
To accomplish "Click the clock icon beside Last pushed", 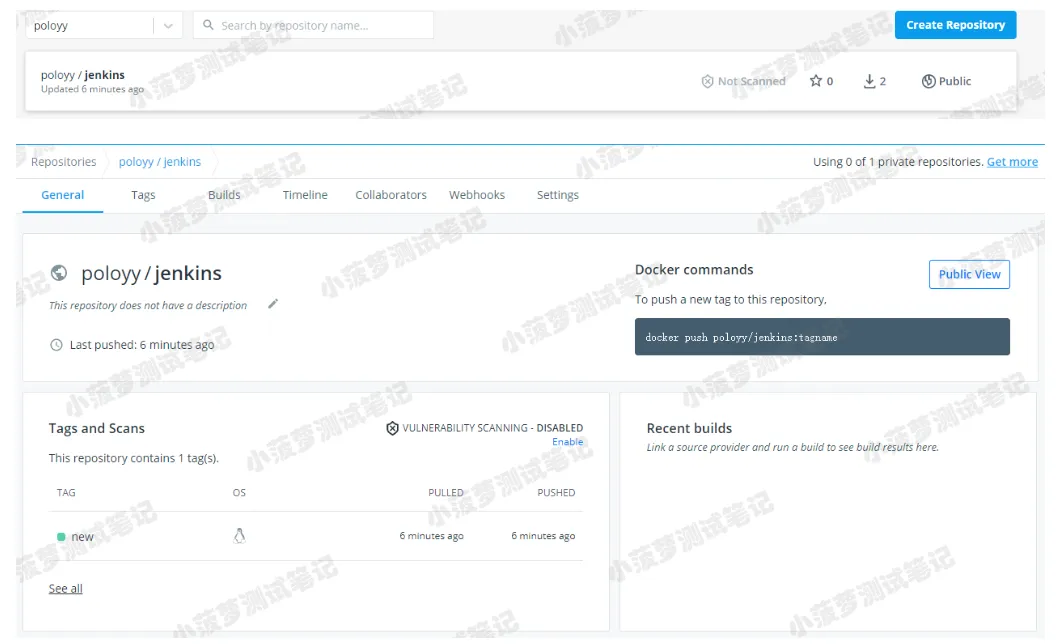I will (x=57, y=345).
